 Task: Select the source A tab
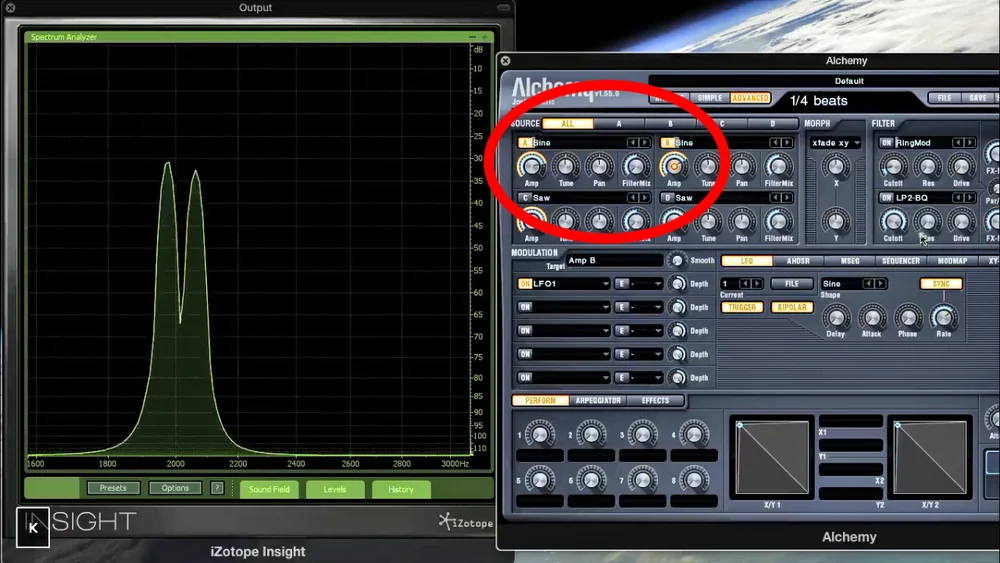coord(619,124)
